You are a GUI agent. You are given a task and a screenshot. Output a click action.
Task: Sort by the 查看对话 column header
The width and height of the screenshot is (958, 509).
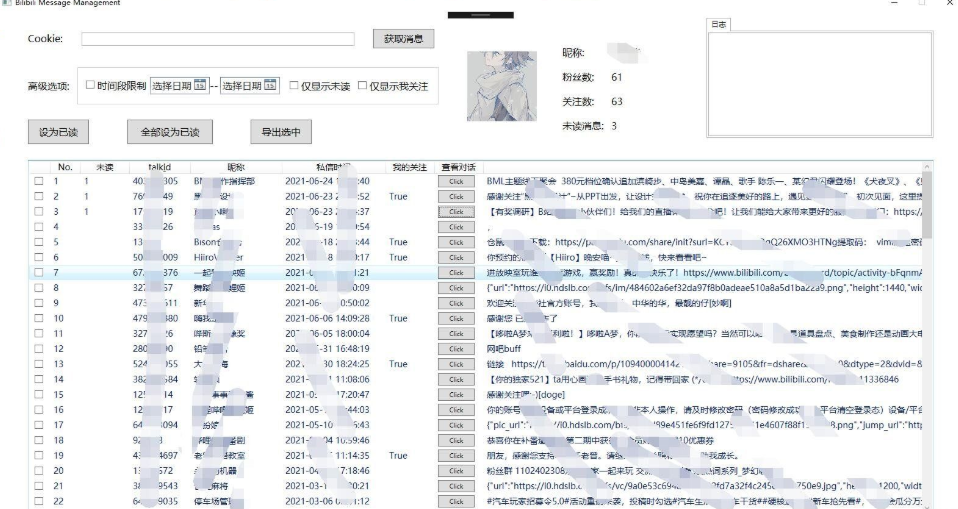click(x=458, y=167)
